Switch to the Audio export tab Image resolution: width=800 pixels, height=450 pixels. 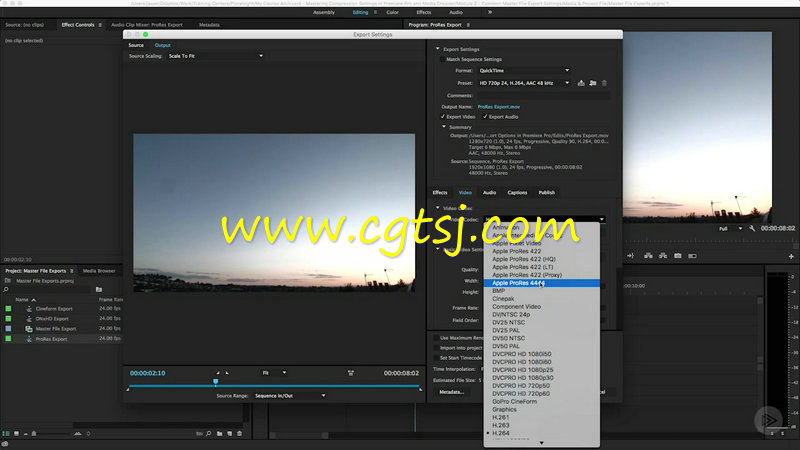tap(489, 193)
